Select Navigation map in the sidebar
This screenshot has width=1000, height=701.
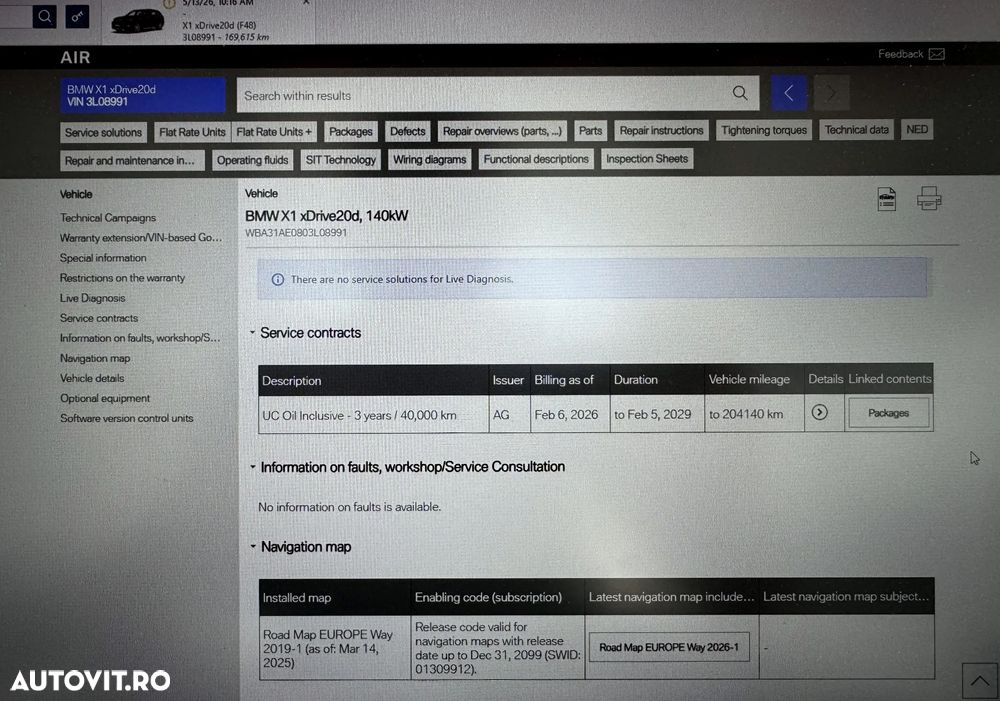(95, 358)
